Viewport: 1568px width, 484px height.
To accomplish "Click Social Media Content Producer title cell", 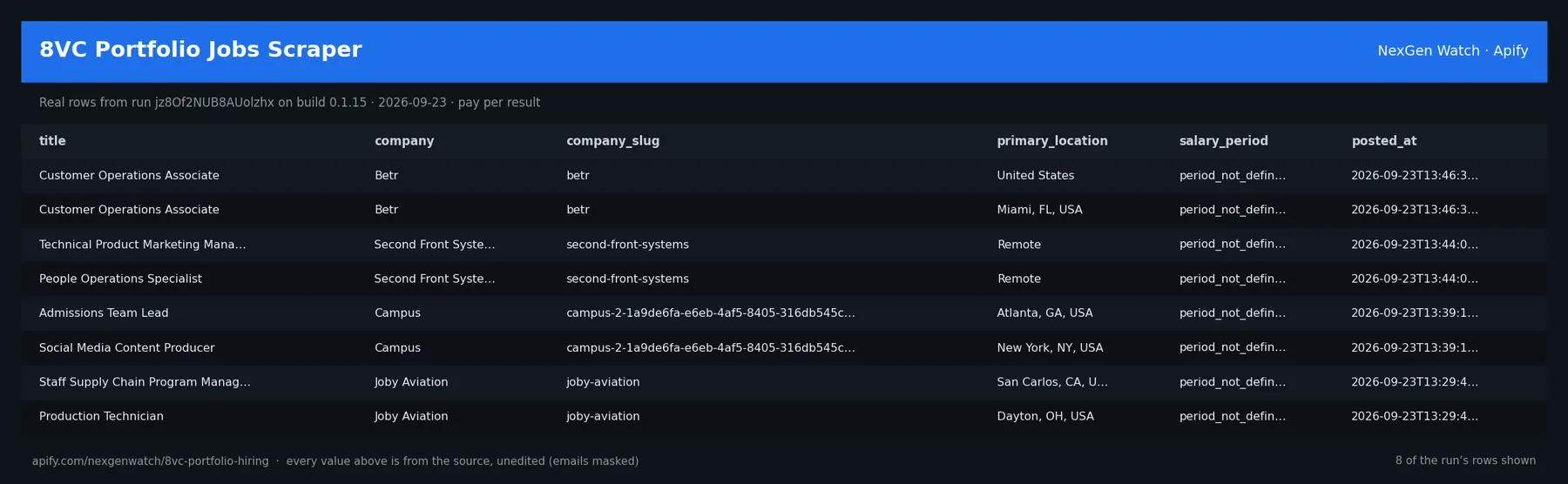I will click(x=126, y=347).
